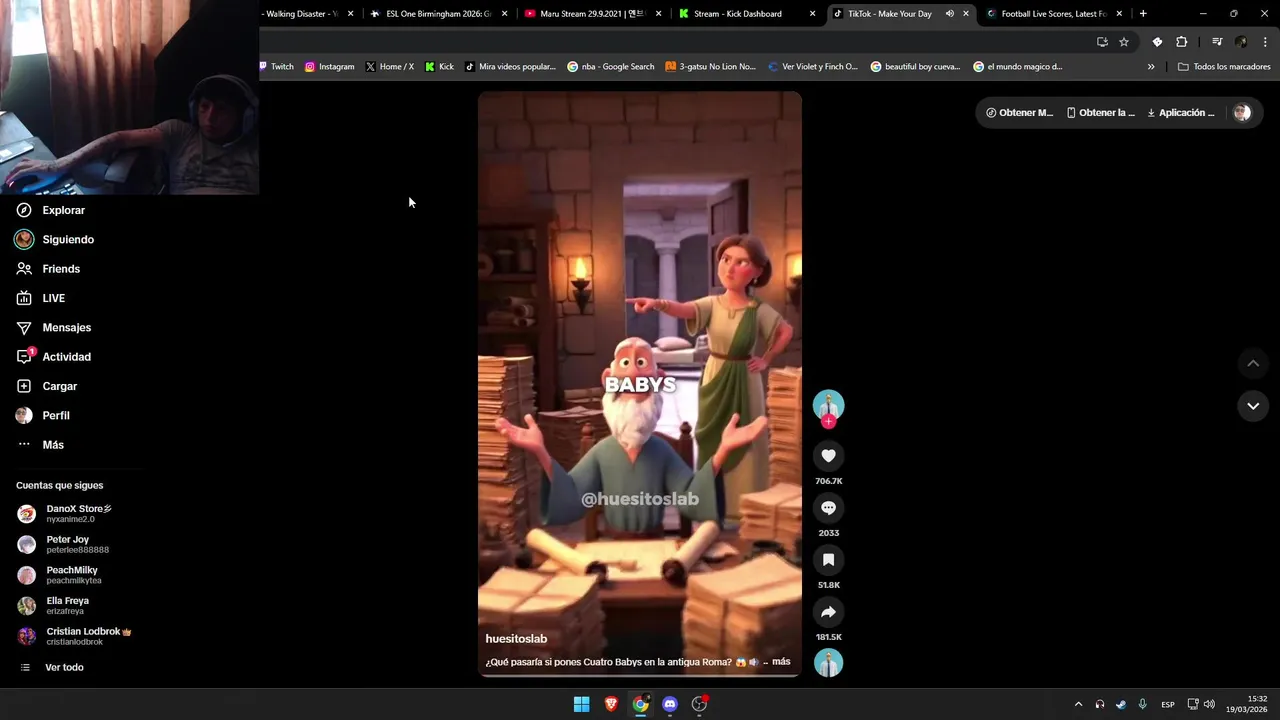The height and width of the screenshot is (720, 1280).
Task: Open the profile avatar at the top right
Action: [1242, 113]
